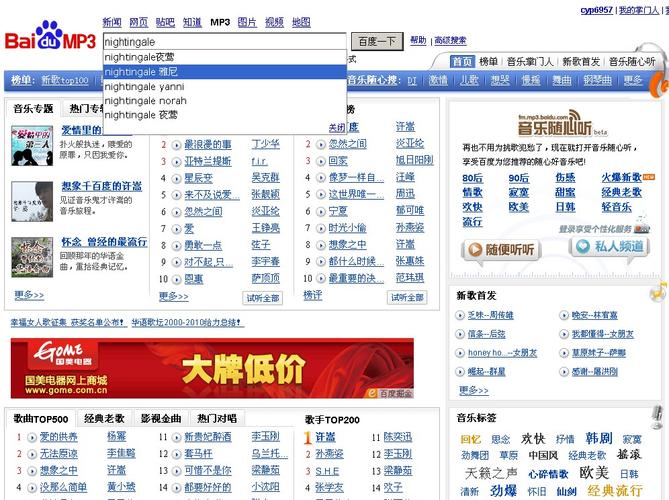Switch to 热门对唱 chart tab
The width and height of the screenshot is (669, 500).
(x=217, y=418)
